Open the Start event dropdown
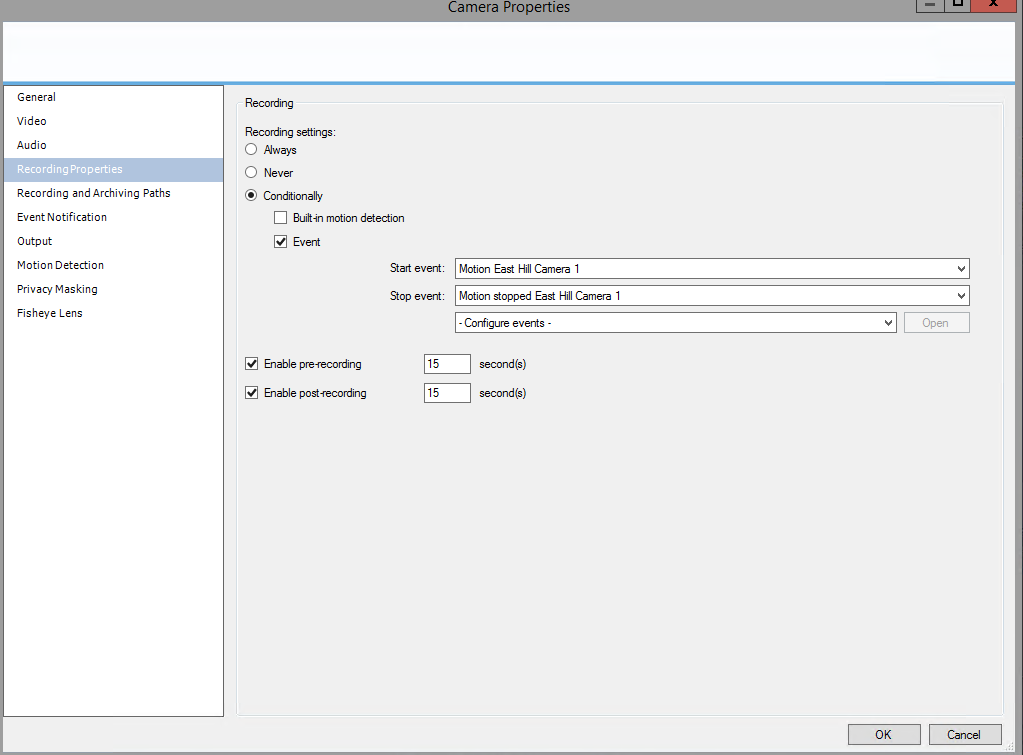 point(711,269)
